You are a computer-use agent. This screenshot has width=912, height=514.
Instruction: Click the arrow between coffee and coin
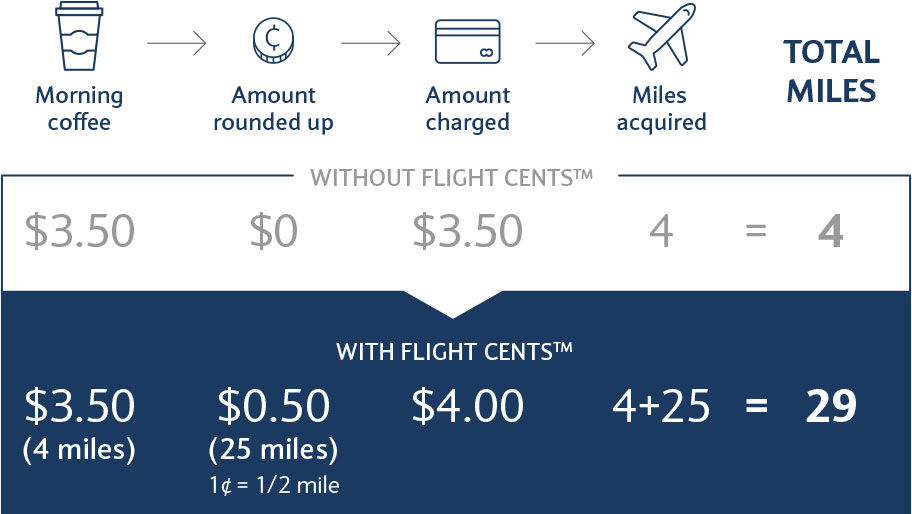click(177, 43)
